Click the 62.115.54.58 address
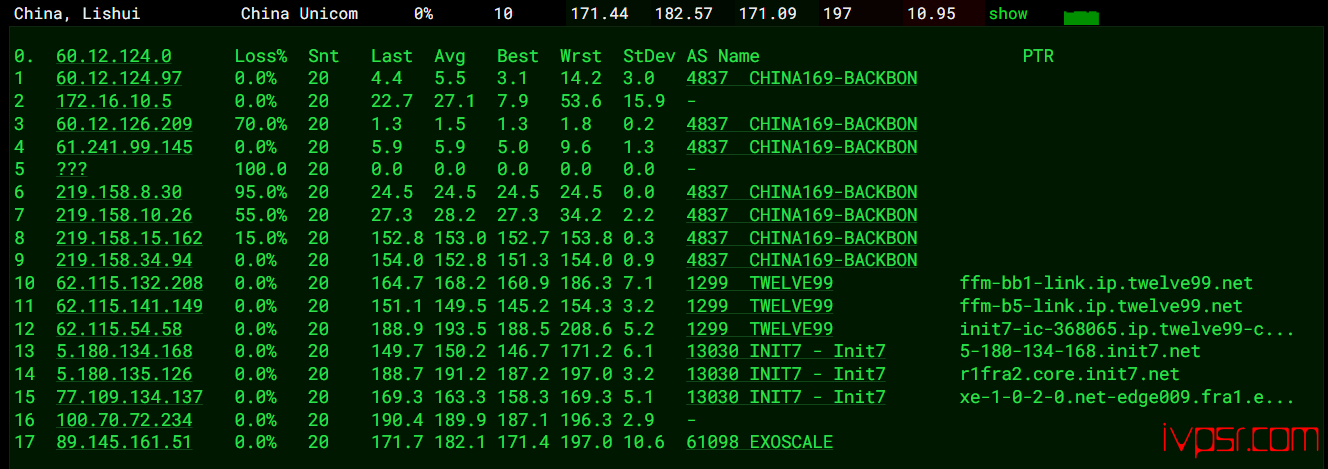 (119, 329)
